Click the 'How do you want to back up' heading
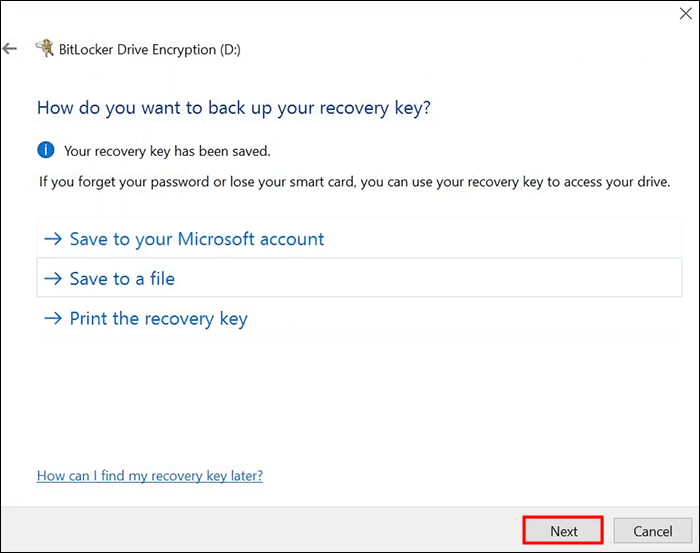 click(x=240, y=106)
